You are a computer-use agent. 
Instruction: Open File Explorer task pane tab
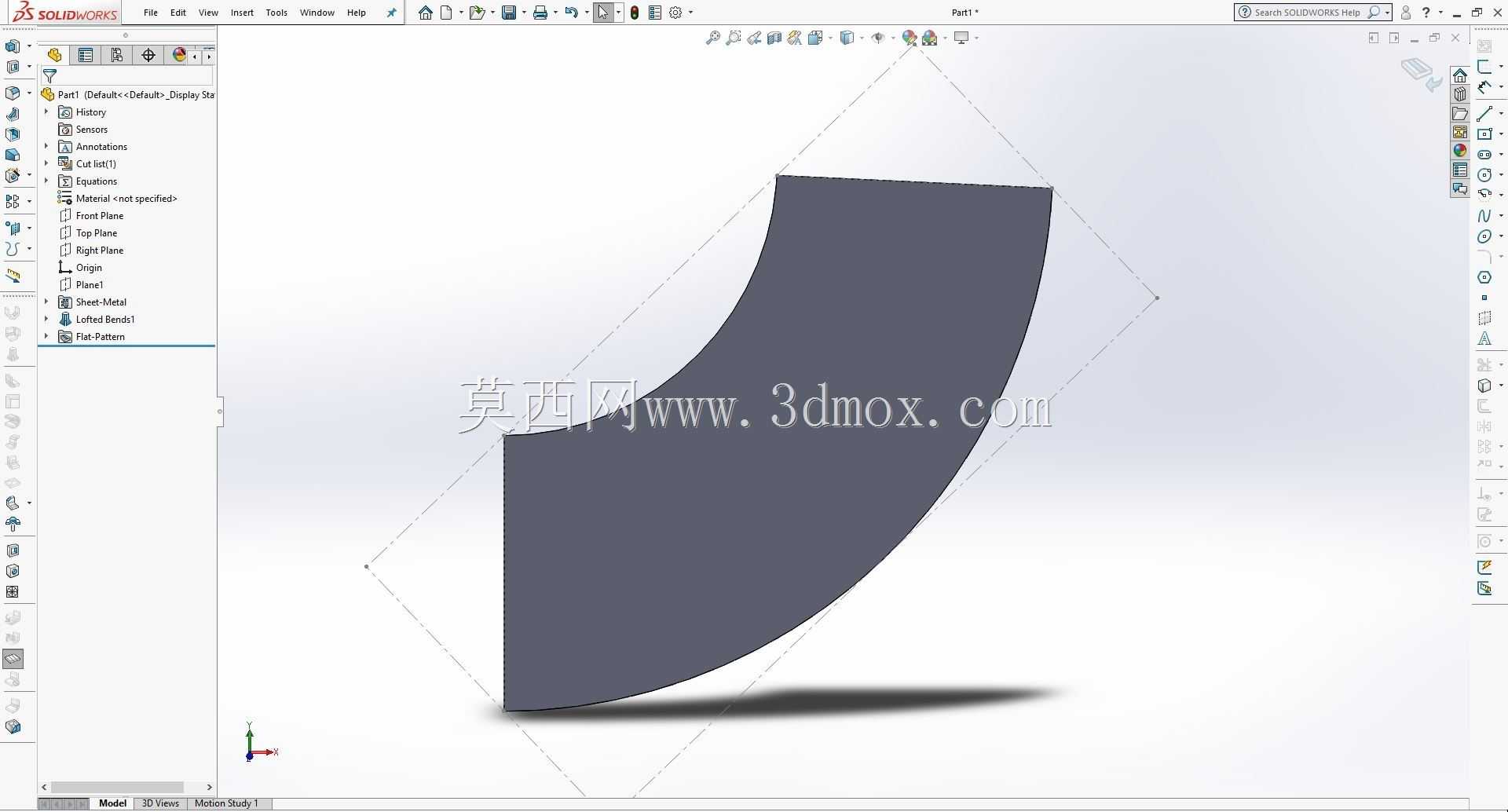(1460, 113)
